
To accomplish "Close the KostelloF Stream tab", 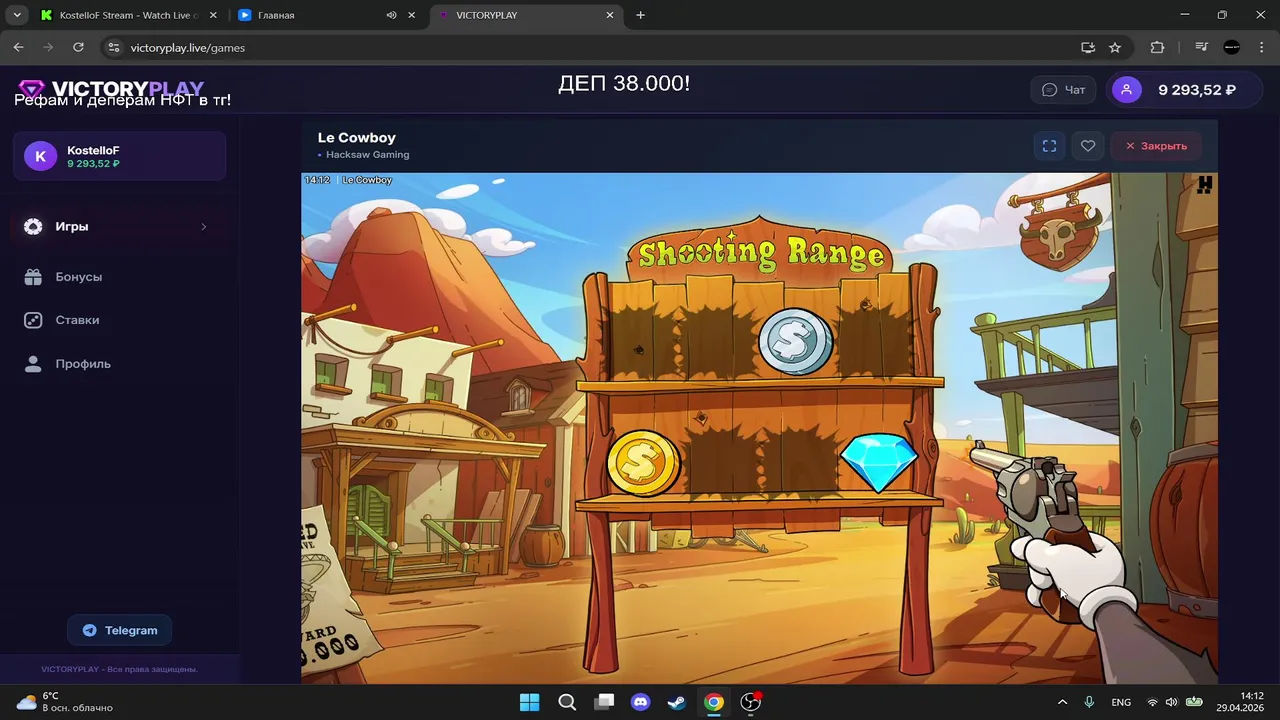I will pos(212,15).
